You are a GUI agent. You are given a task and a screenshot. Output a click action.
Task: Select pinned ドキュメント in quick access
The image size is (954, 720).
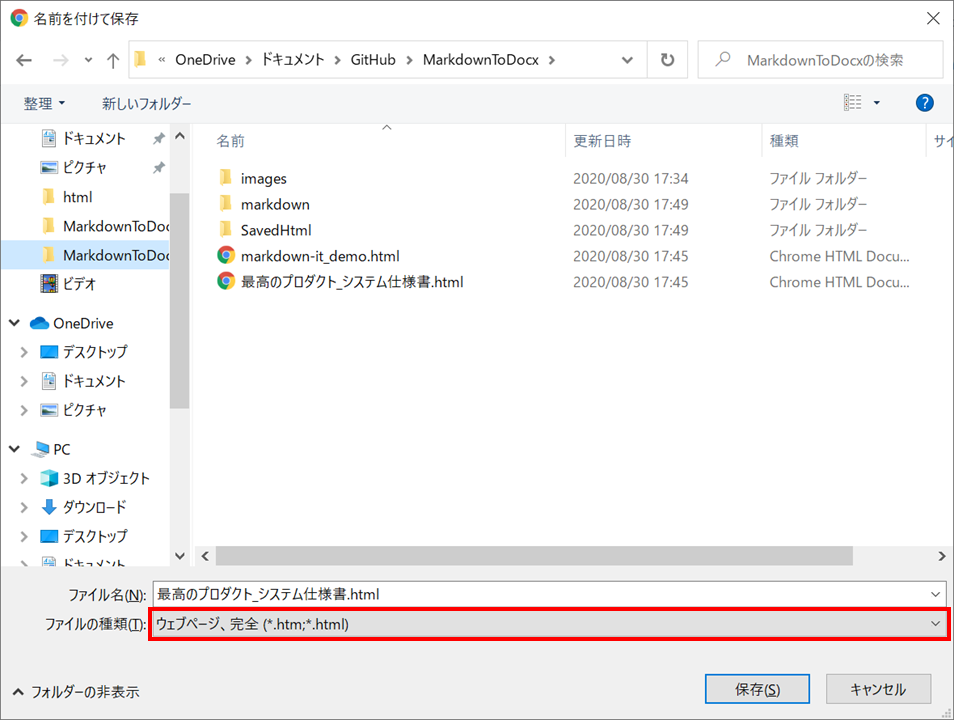pos(94,138)
